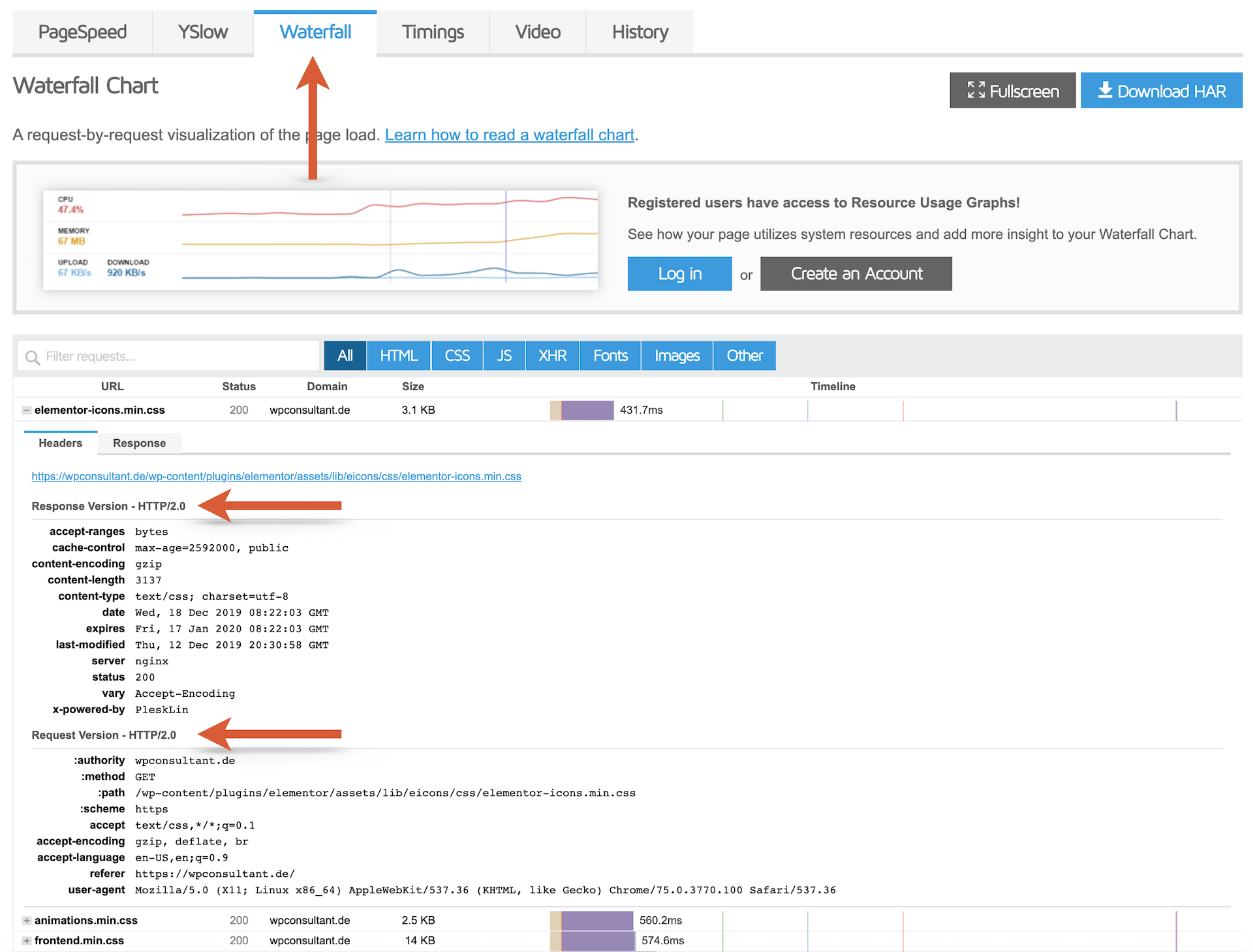The image size is (1253, 952).
Task: Click the Domain column header
Action: tap(327, 386)
